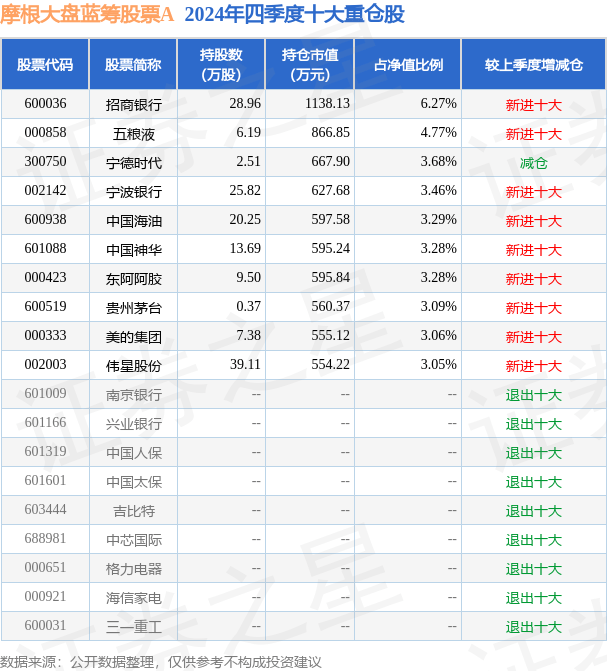
Task: Click stock name 南京银行
Action: tap(134, 395)
